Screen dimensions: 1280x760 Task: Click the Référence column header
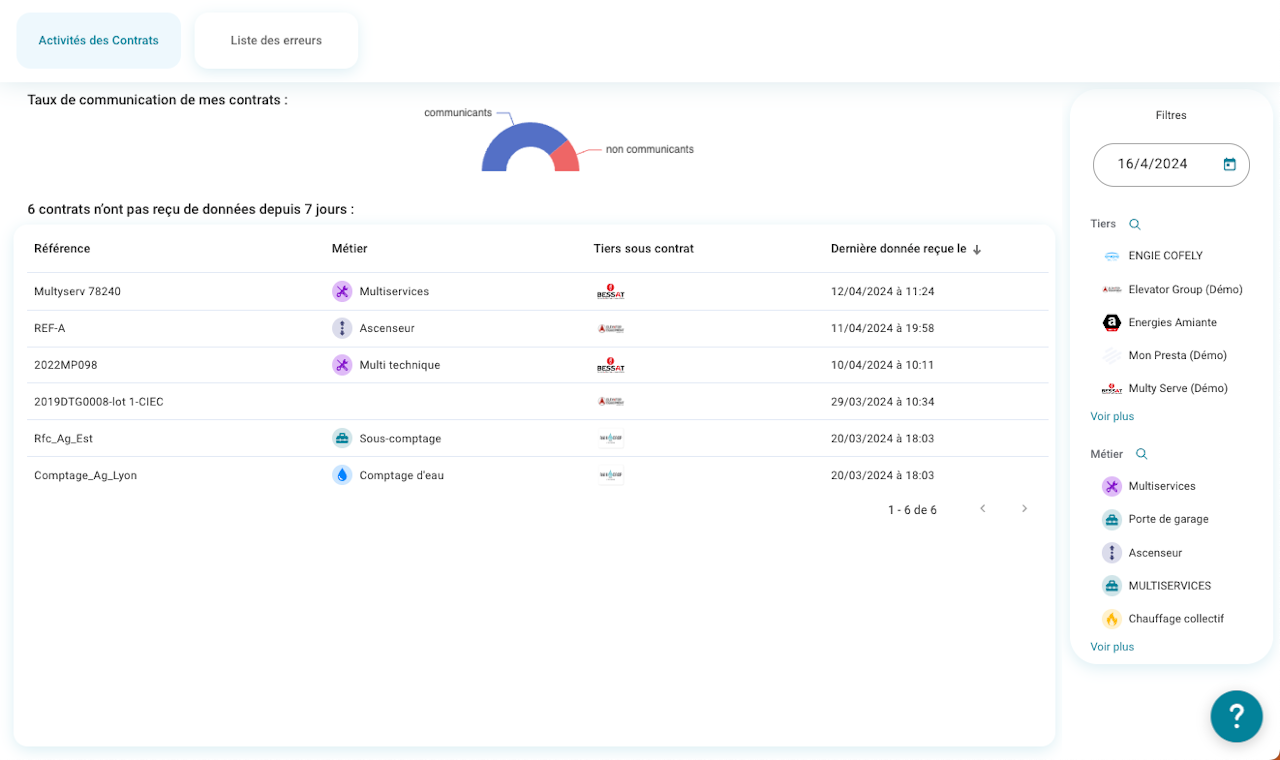point(62,248)
